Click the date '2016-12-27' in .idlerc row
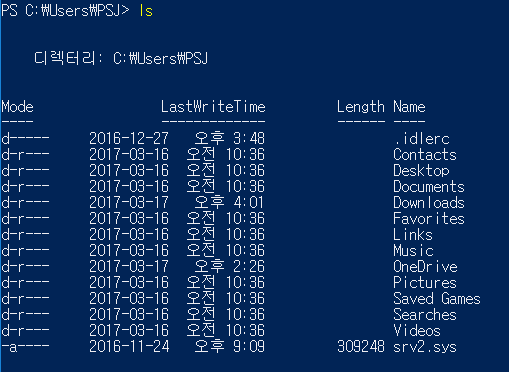The width and height of the screenshot is (509, 372). (x=129, y=139)
